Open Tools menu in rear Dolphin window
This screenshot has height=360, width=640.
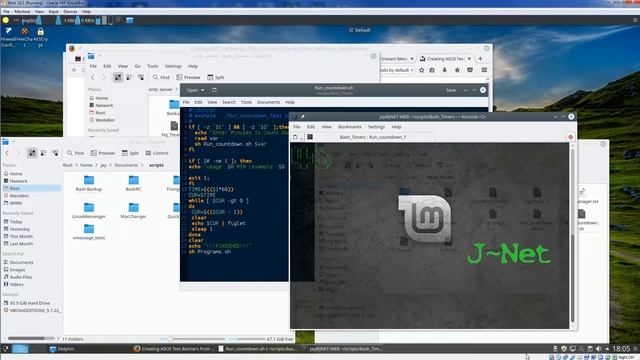[x=153, y=66]
